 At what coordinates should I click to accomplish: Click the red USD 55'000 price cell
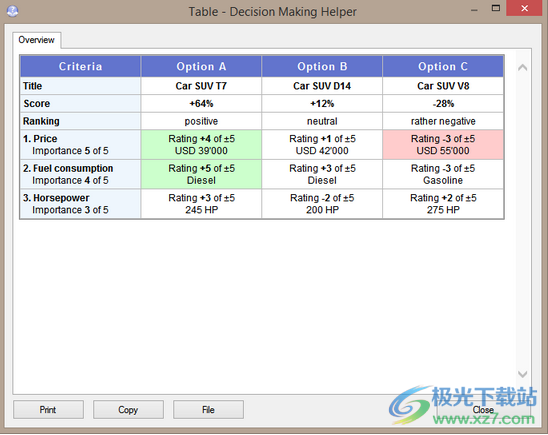443,145
